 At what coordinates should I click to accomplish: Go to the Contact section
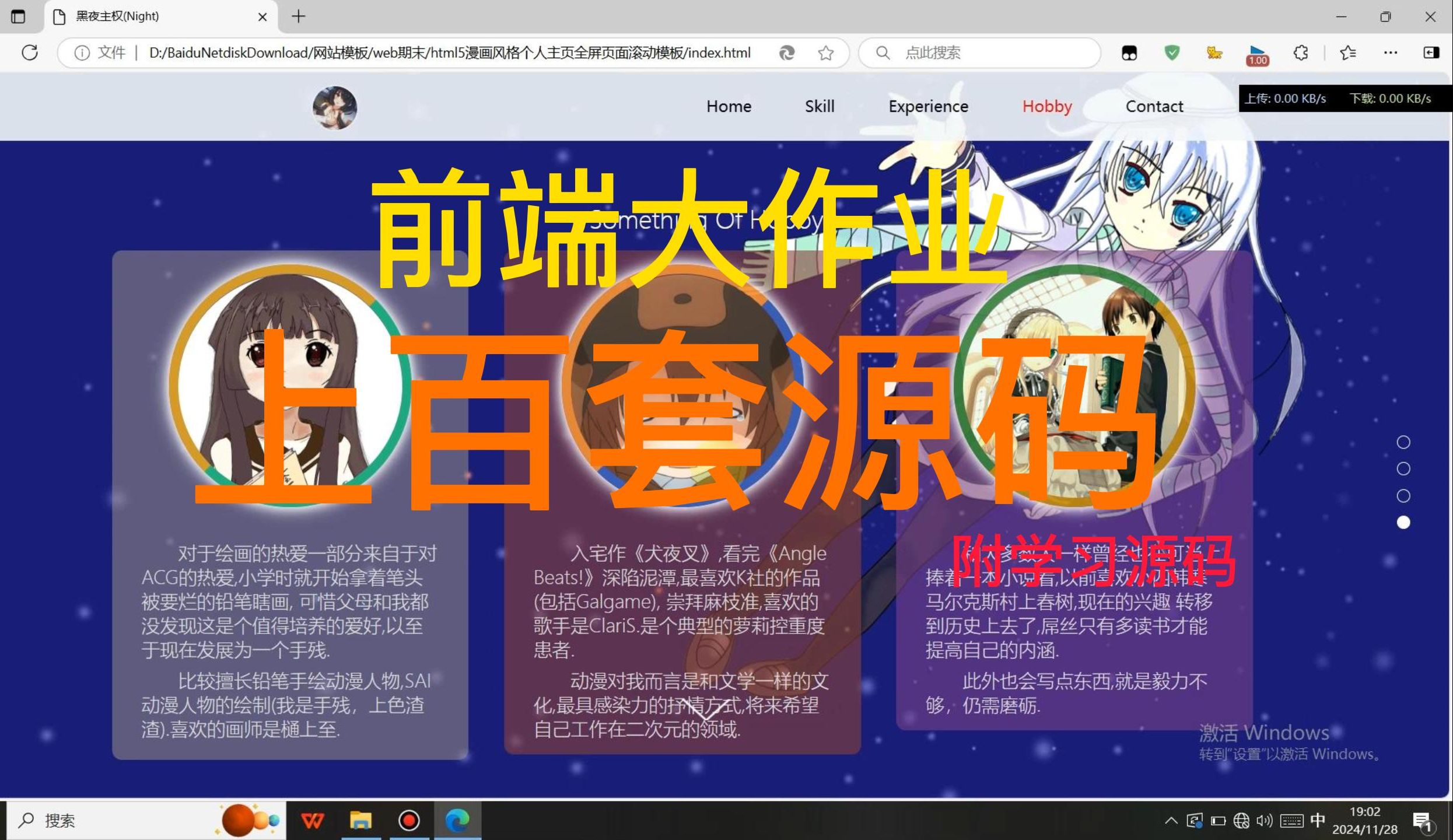1154,106
